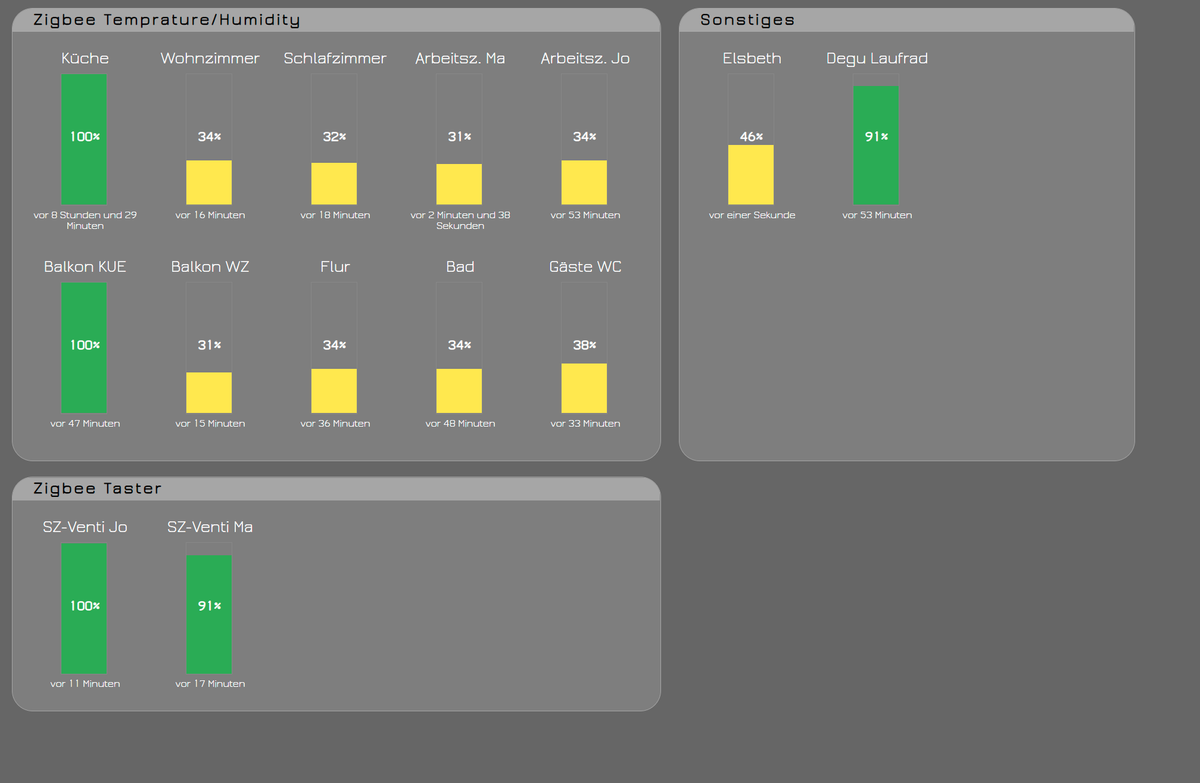The image size is (1200, 783).
Task: Click the Flur humidity bar
Action: (334, 390)
